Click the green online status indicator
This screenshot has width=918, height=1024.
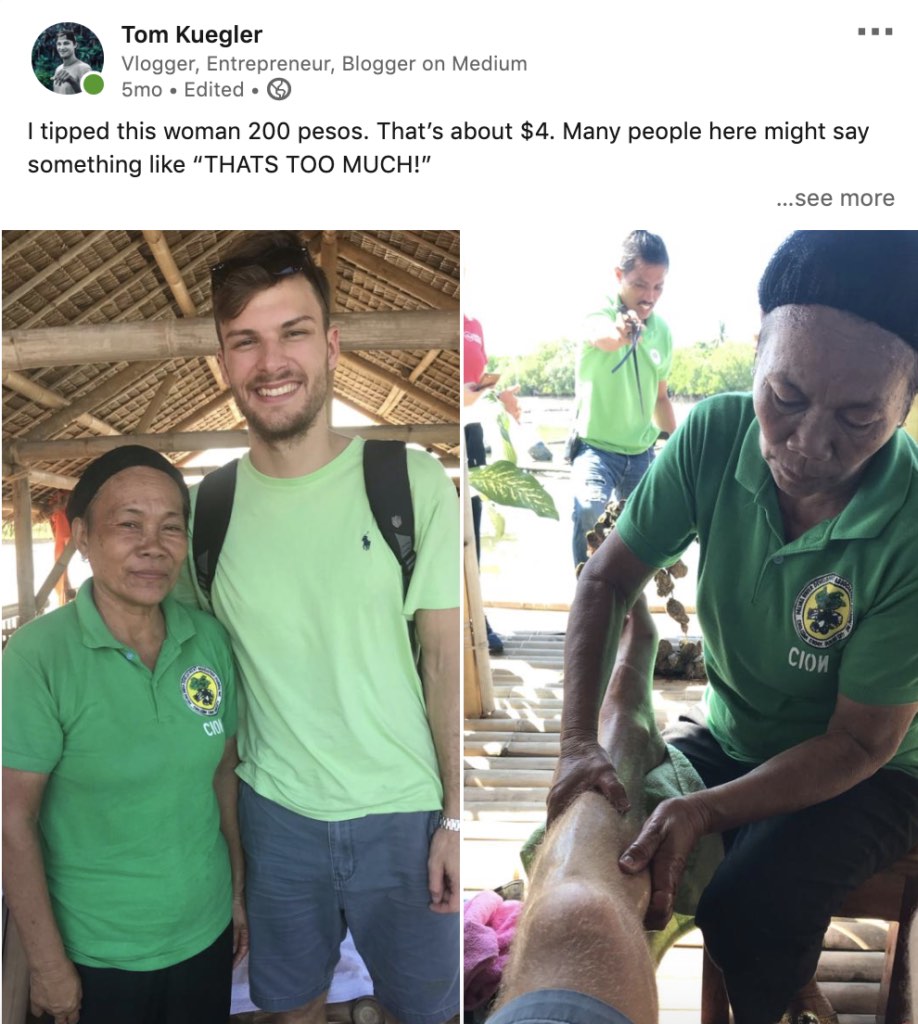coord(93,84)
